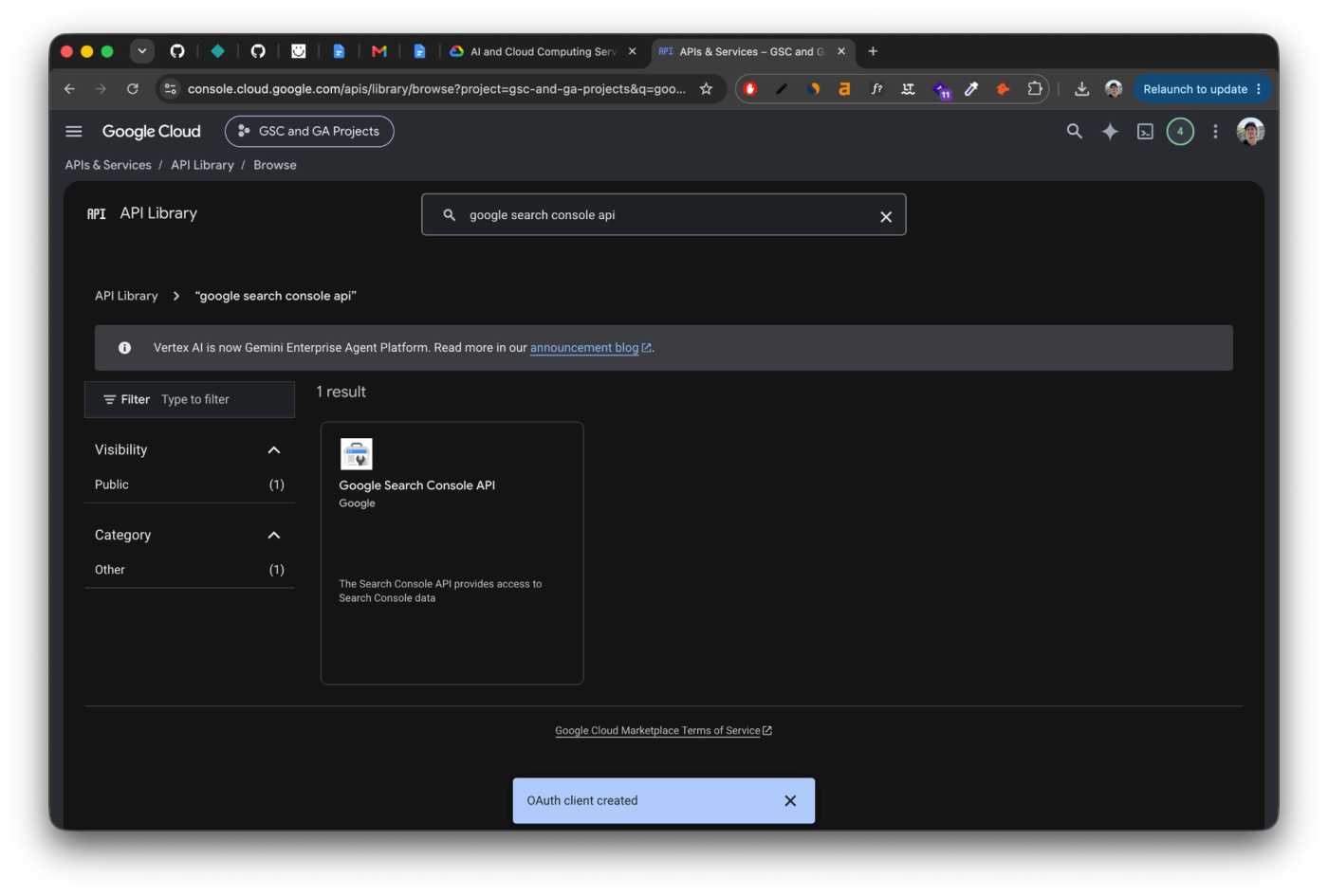
Task: Go back to the previous page
Action: point(69,89)
